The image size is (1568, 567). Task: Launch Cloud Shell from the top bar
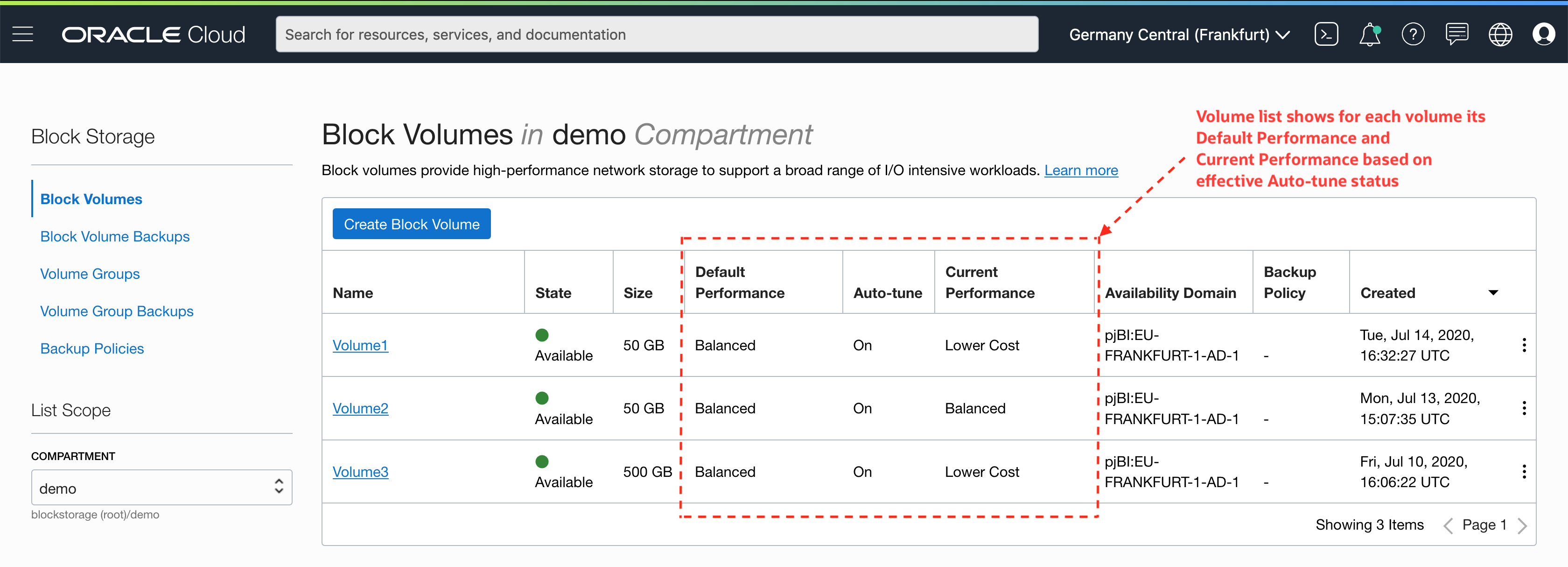[x=1326, y=34]
